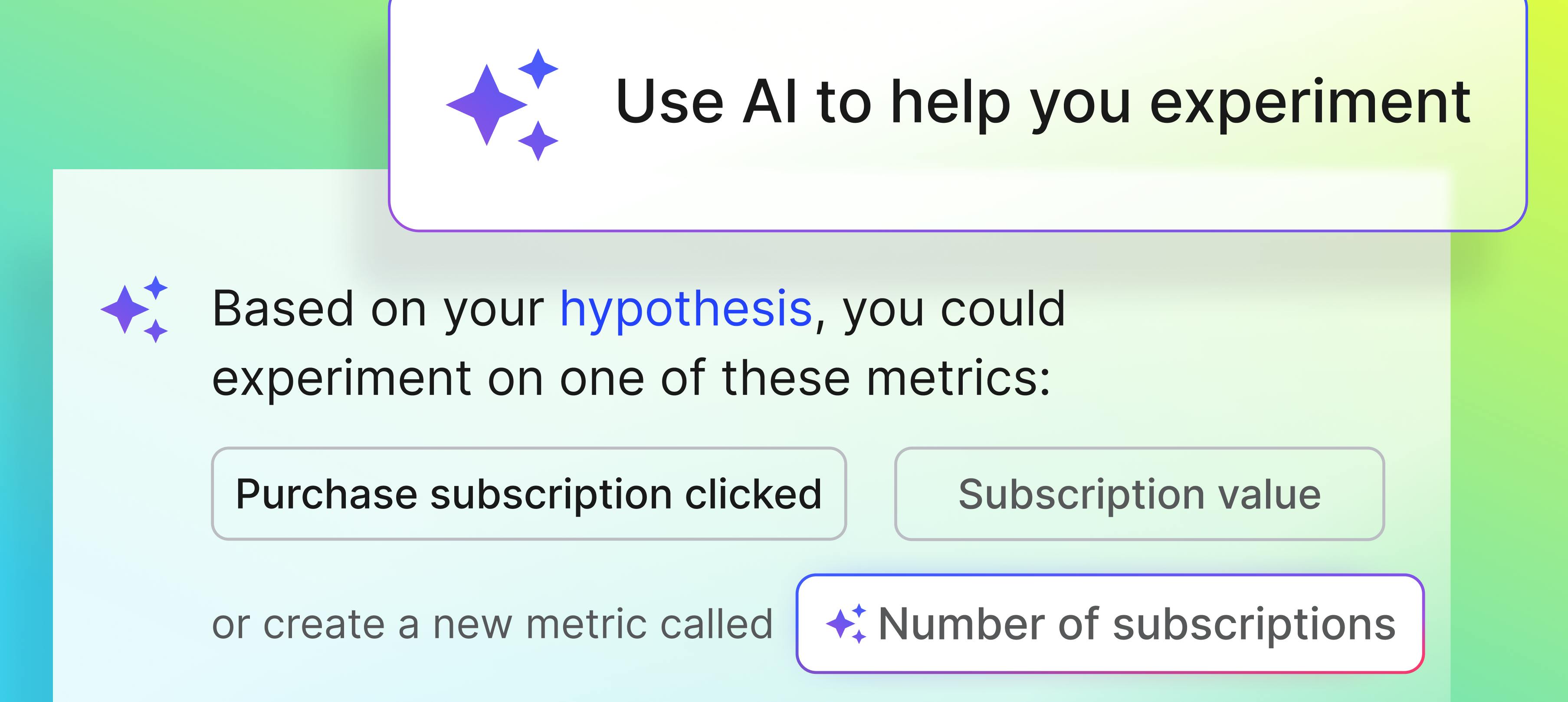Click the "experiment on one of these metrics:" line

click(630, 378)
